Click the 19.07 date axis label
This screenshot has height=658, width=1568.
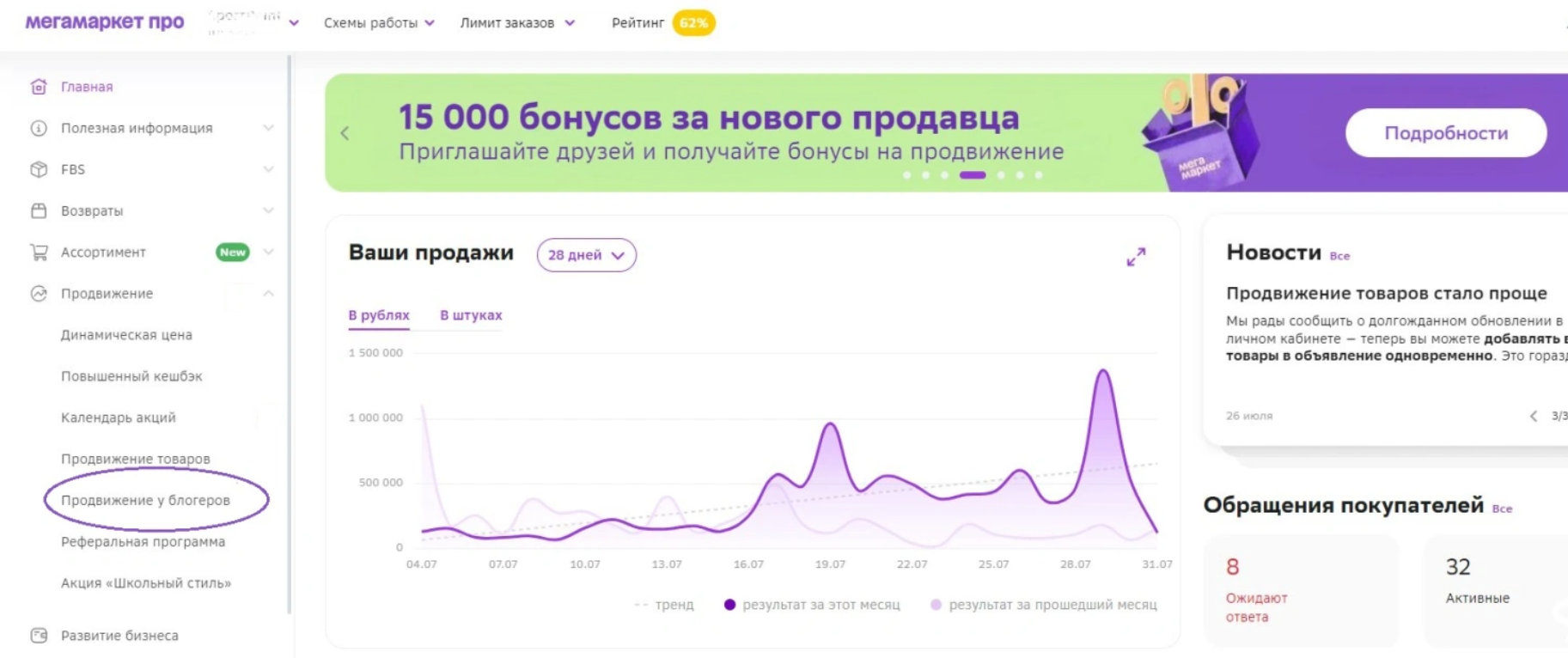(830, 564)
